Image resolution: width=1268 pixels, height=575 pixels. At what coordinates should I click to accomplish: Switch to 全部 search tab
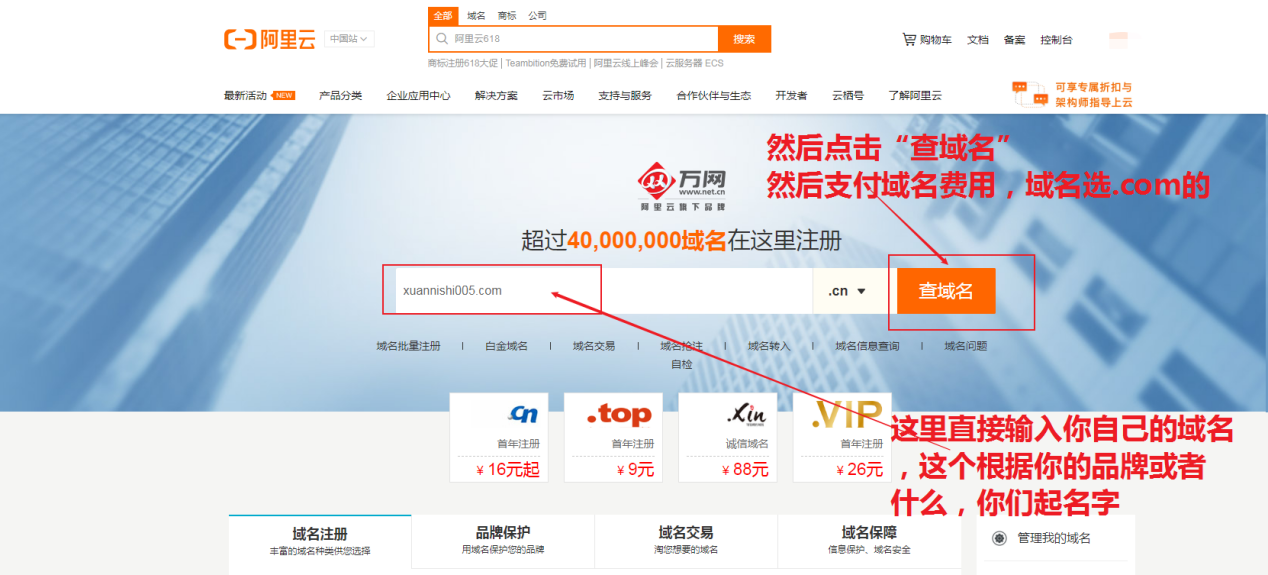pos(443,16)
